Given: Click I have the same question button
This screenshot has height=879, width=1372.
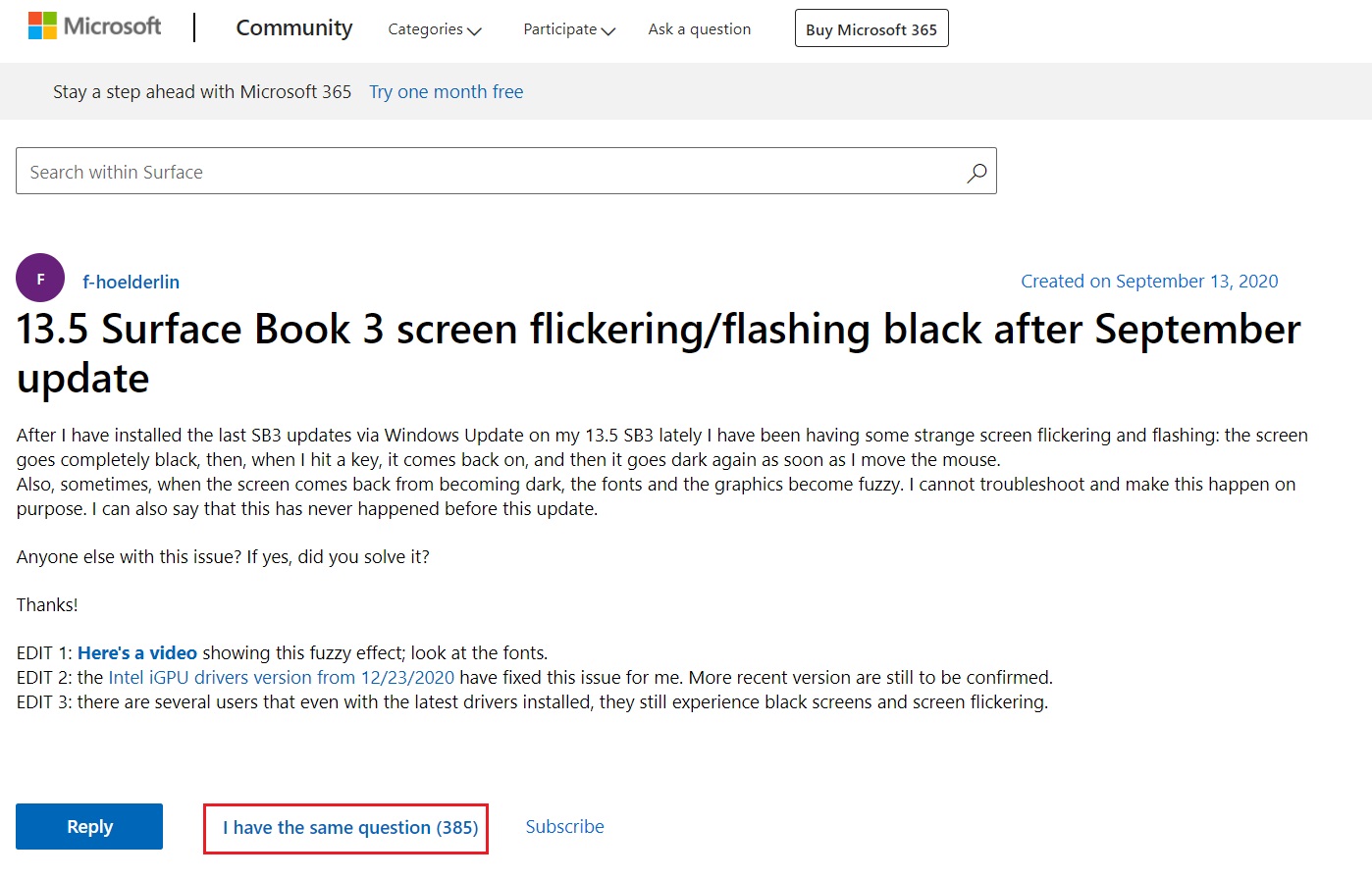Looking at the screenshot, I should coord(345,828).
